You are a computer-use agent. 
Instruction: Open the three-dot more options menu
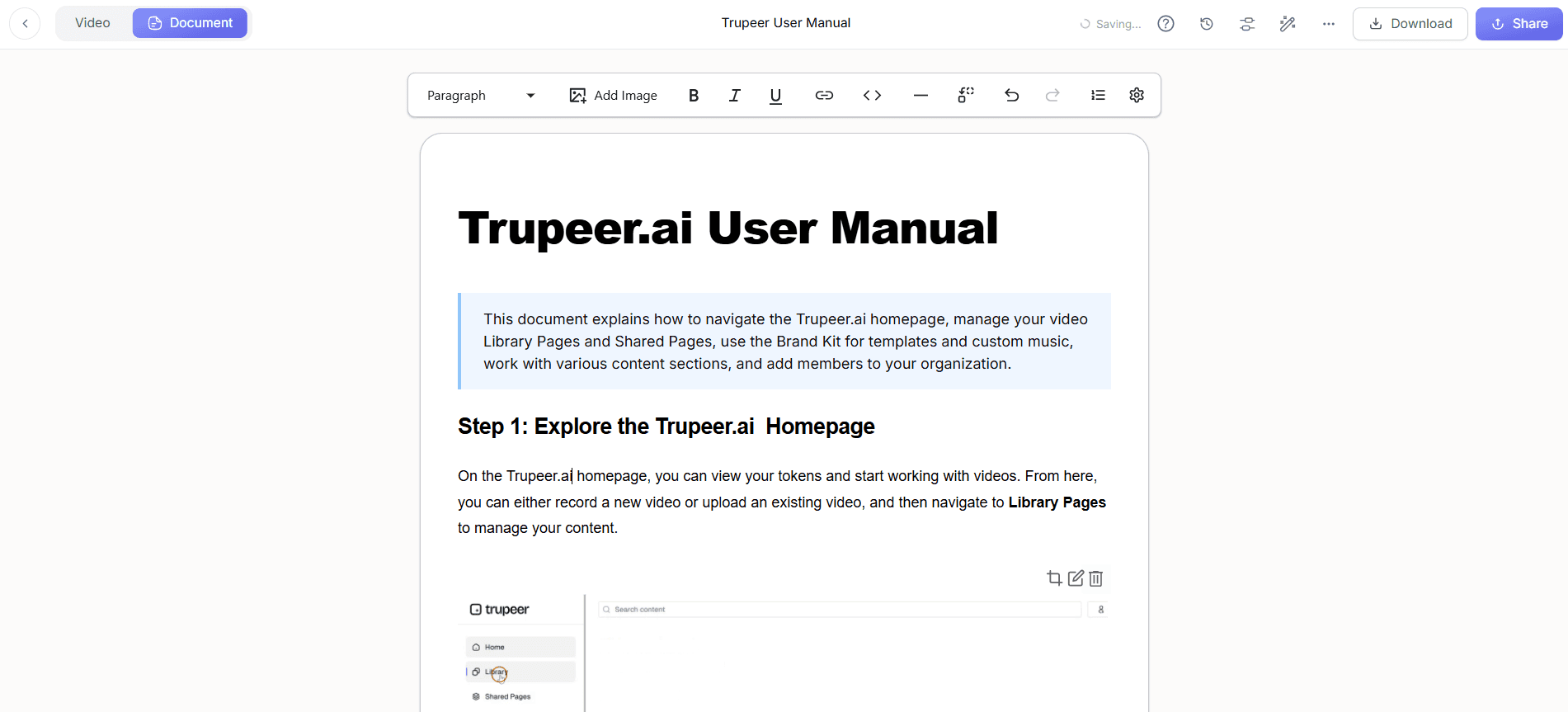(x=1328, y=24)
